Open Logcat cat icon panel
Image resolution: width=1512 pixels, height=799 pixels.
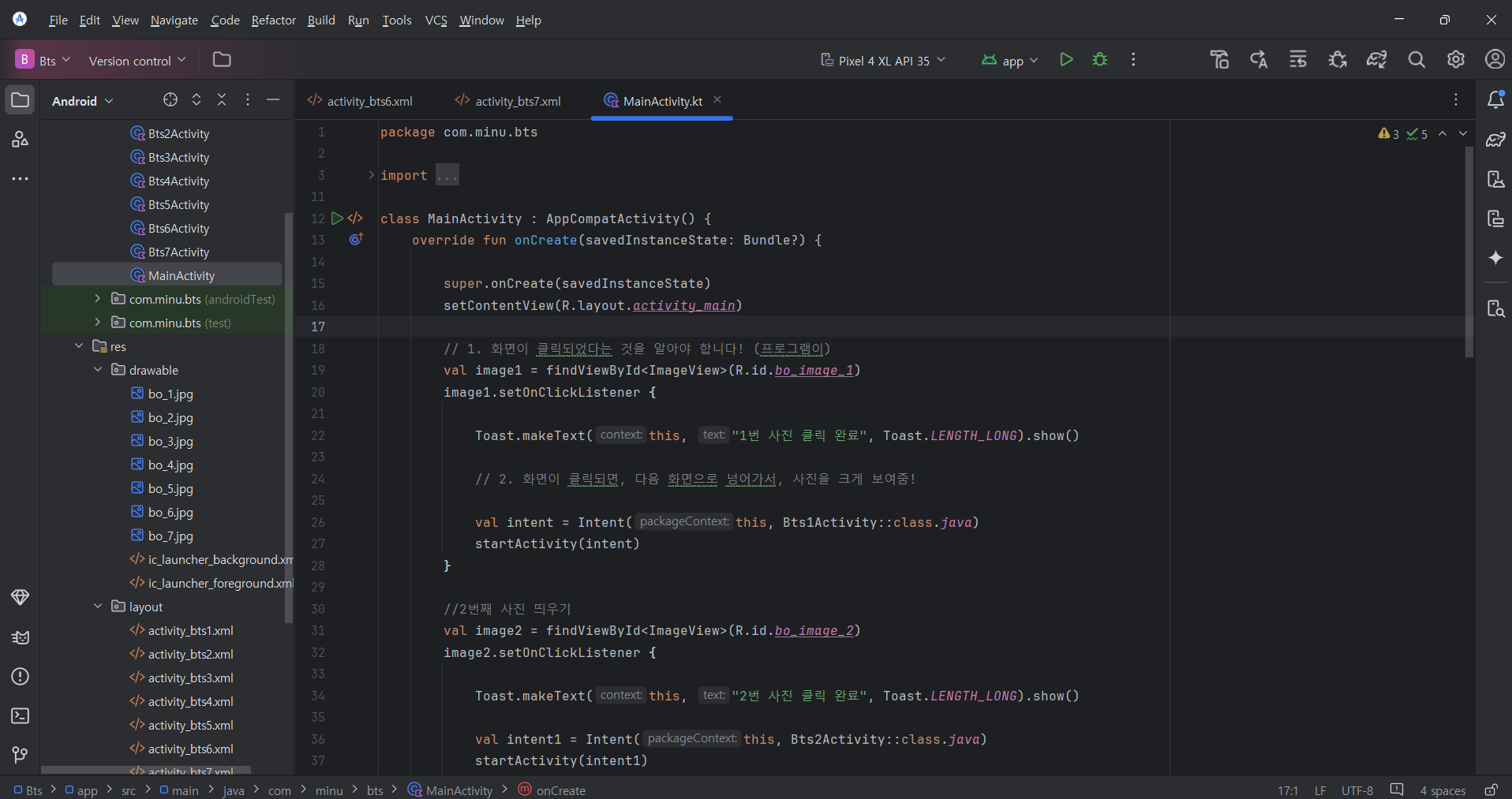point(21,637)
